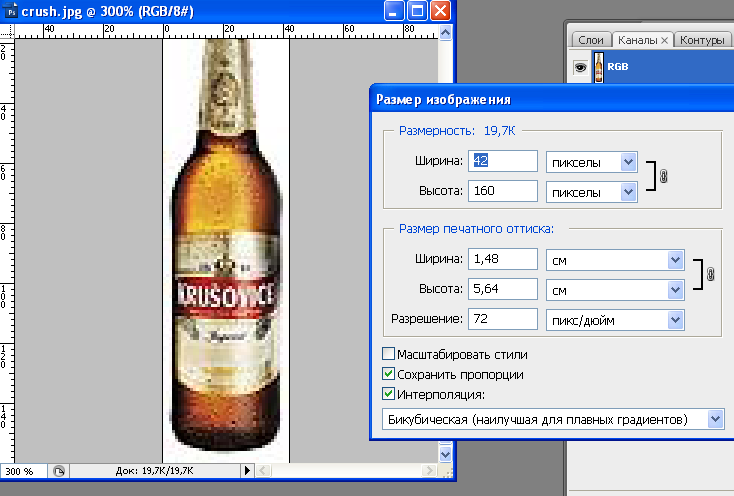The image size is (734, 496).
Task: Uncheck Интерполяция checkbox
Action: (388, 394)
